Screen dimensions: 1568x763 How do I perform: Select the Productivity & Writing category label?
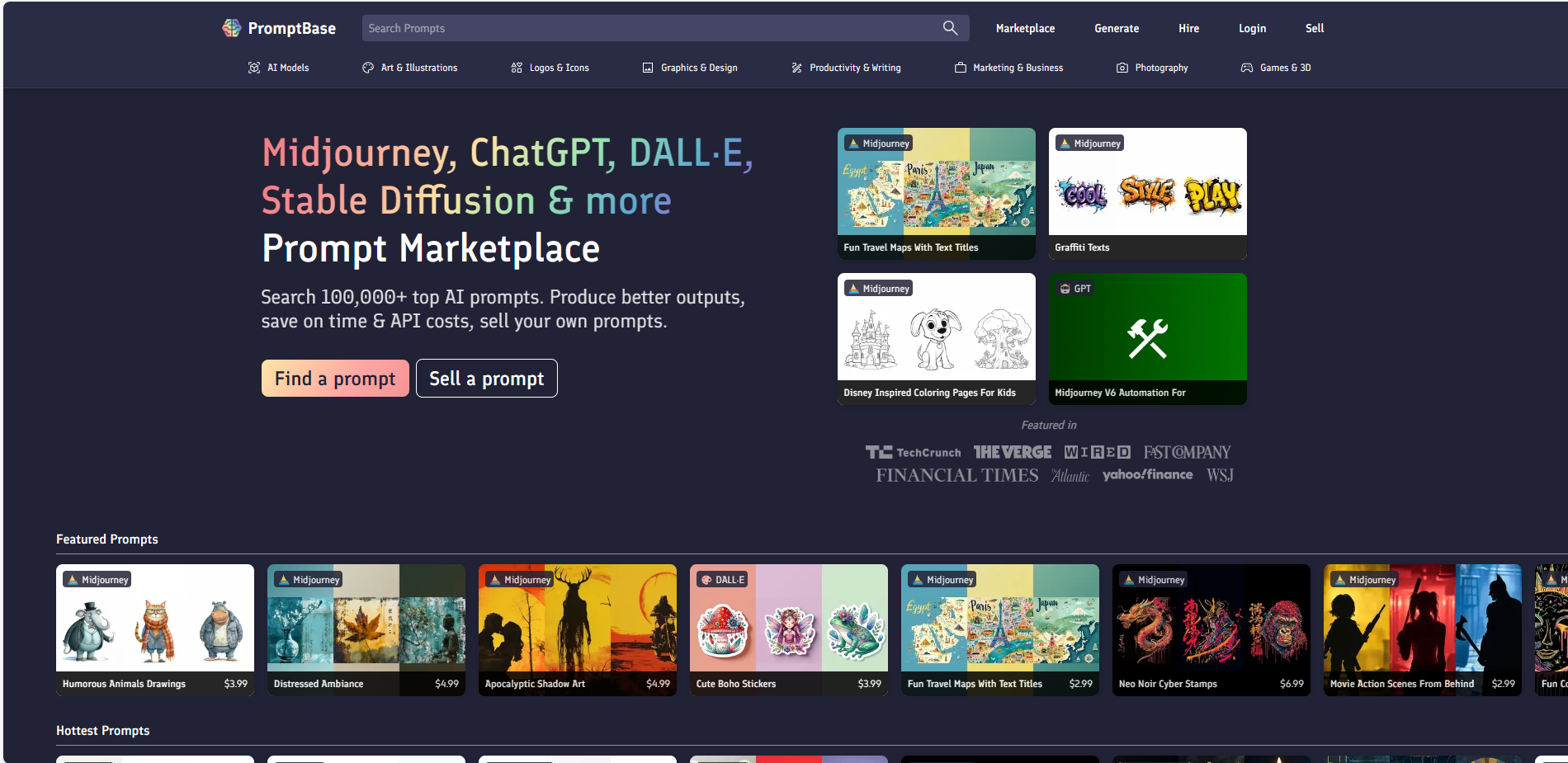[855, 68]
